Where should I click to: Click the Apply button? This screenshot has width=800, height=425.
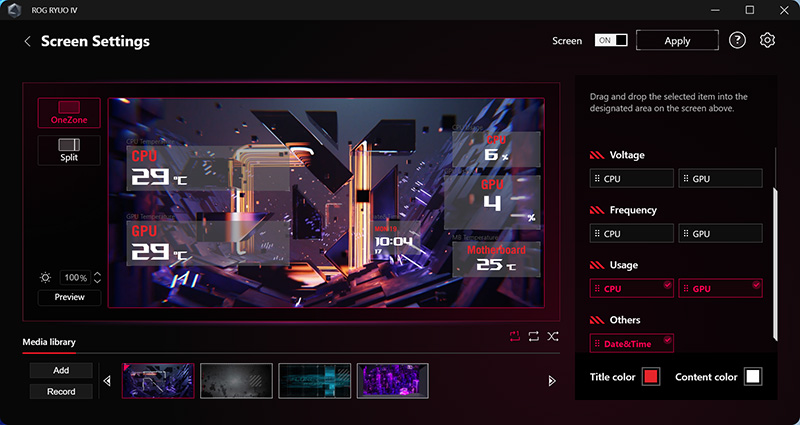pos(677,40)
